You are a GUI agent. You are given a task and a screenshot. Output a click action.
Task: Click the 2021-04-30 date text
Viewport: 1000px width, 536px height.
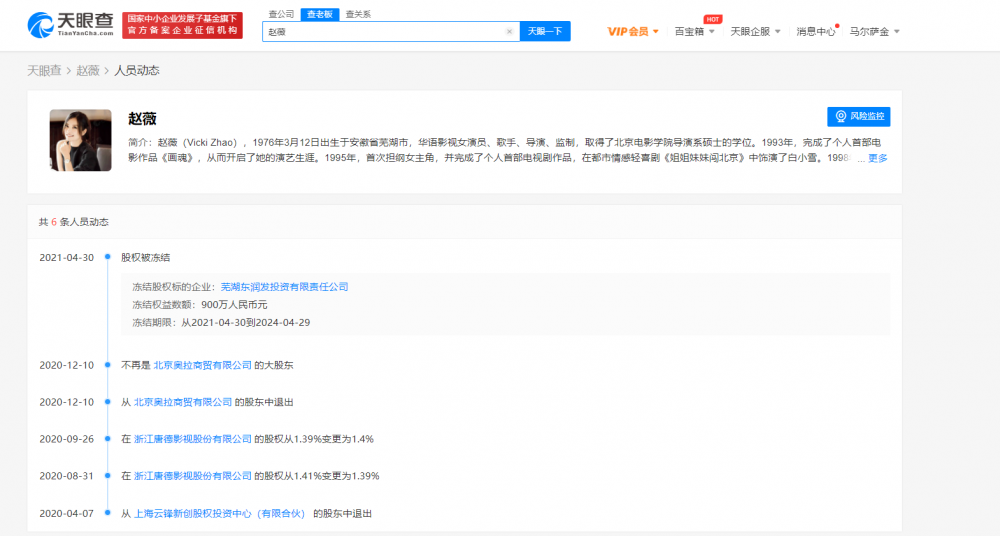point(66,258)
